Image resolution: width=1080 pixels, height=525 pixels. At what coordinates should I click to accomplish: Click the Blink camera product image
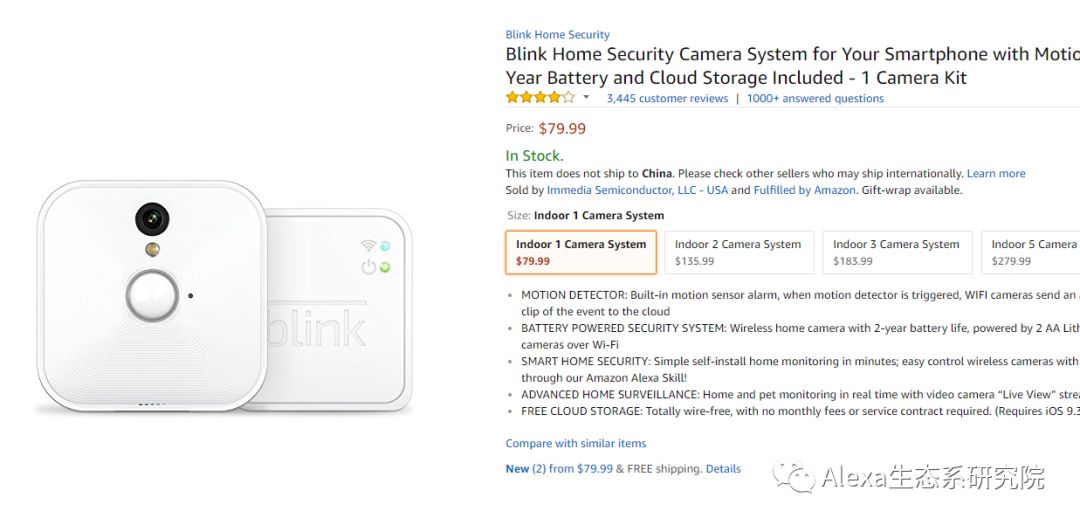pos(152,295)
